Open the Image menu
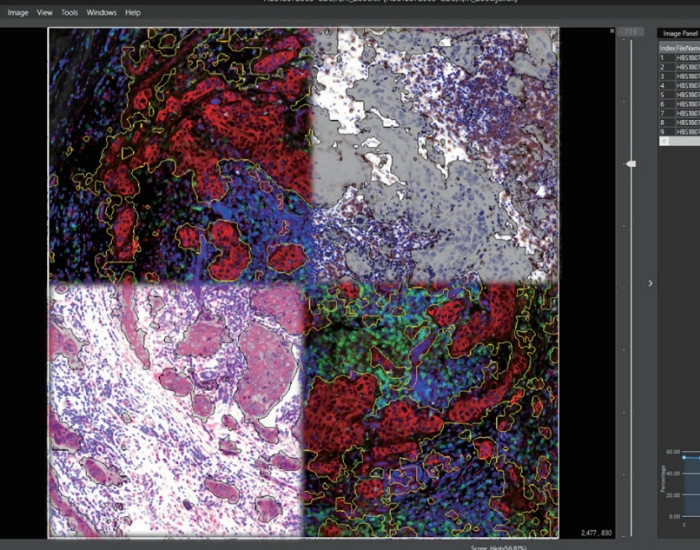The height and width of the screenshot is (550, 700). [x=18, y=12]
